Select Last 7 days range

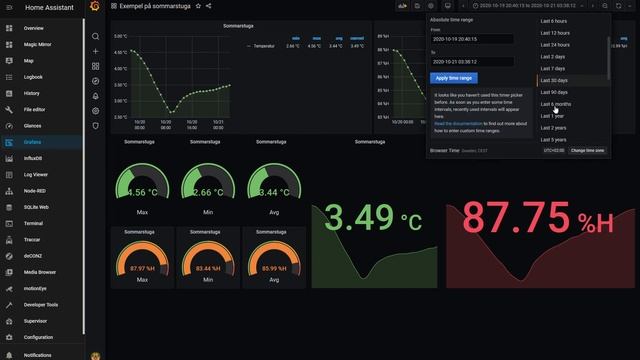572,69
